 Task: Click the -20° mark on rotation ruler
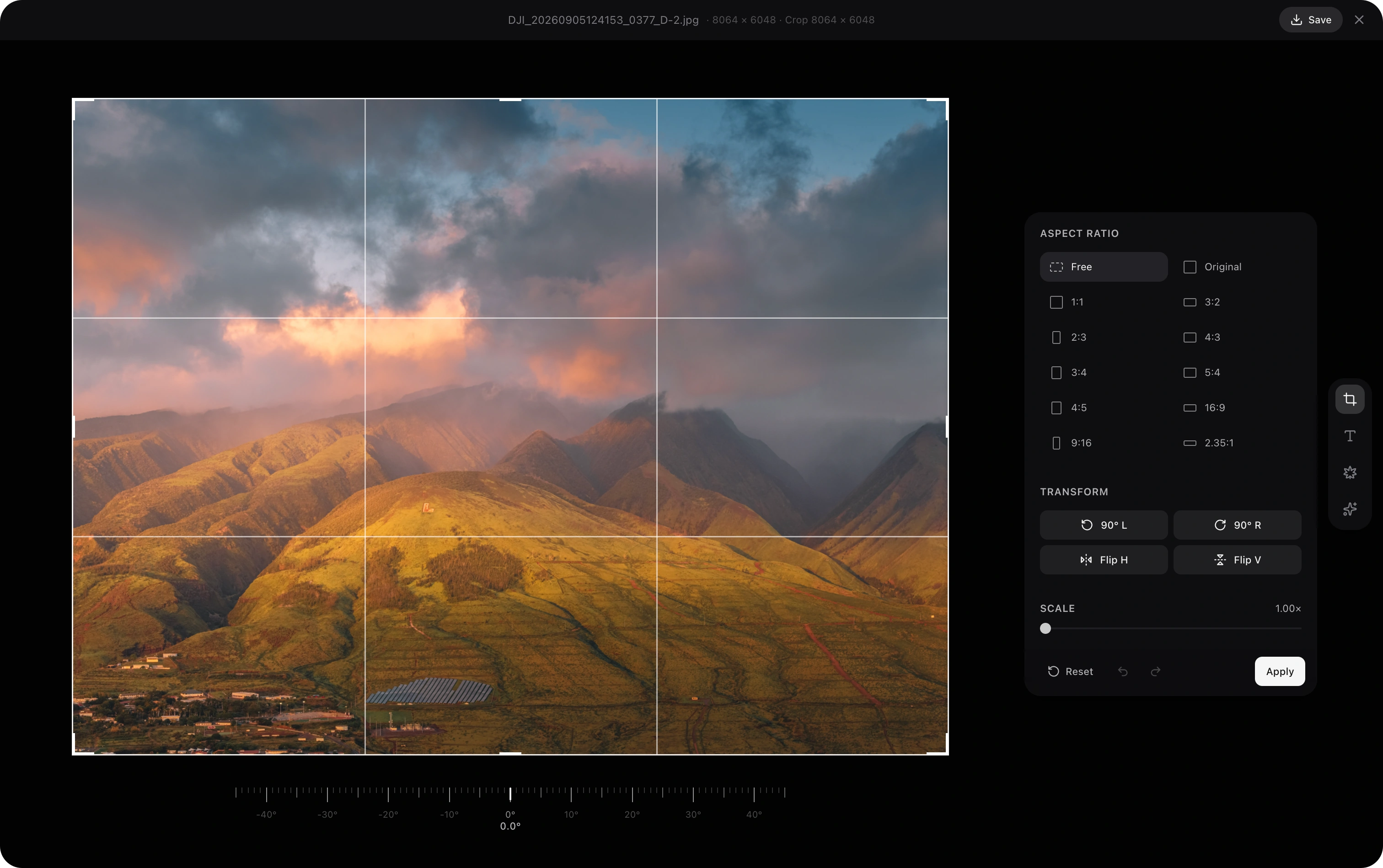coord(388,814)
